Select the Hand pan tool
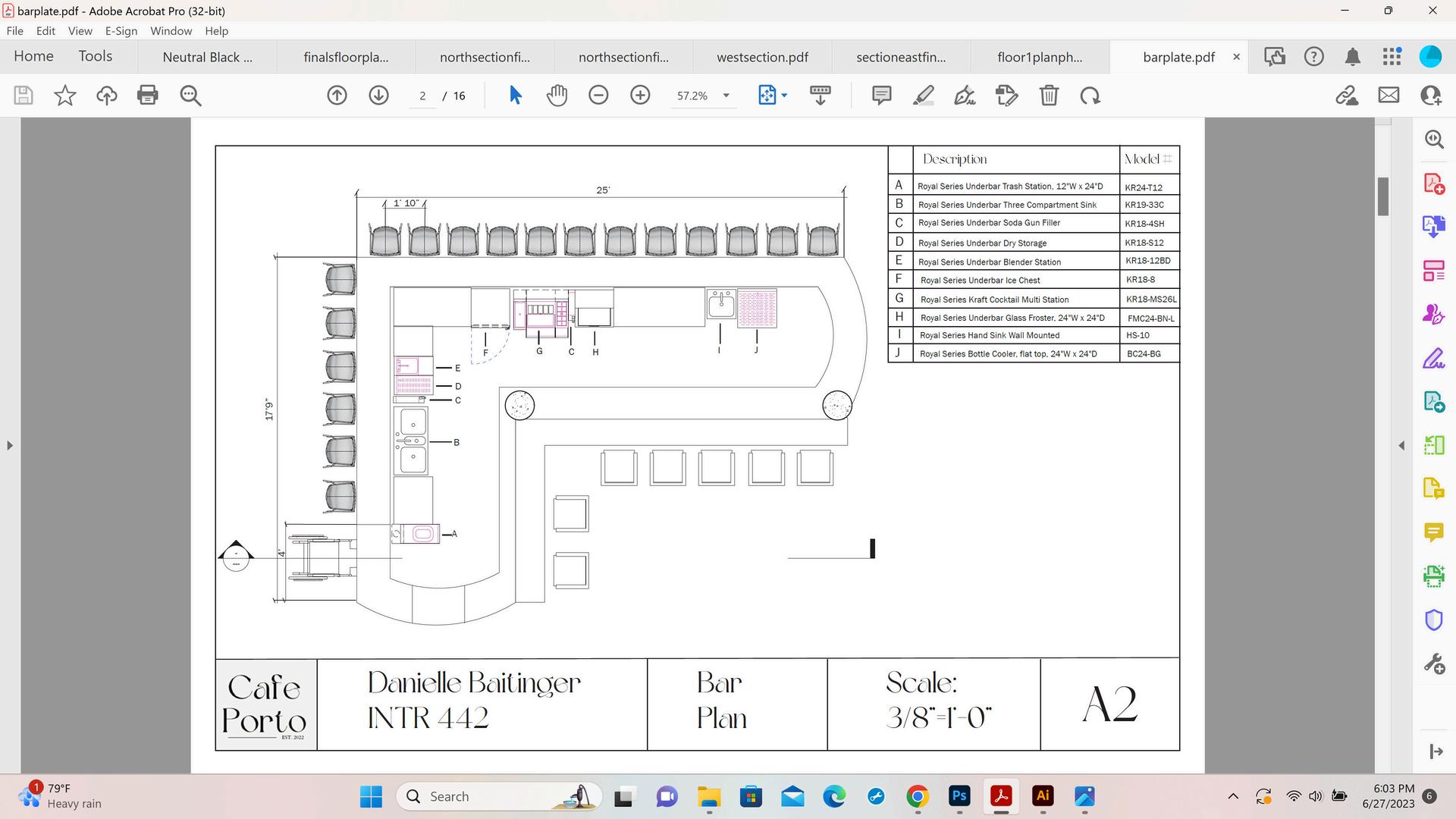This screenshot has height=819, width=1456. tap(557, 96)
